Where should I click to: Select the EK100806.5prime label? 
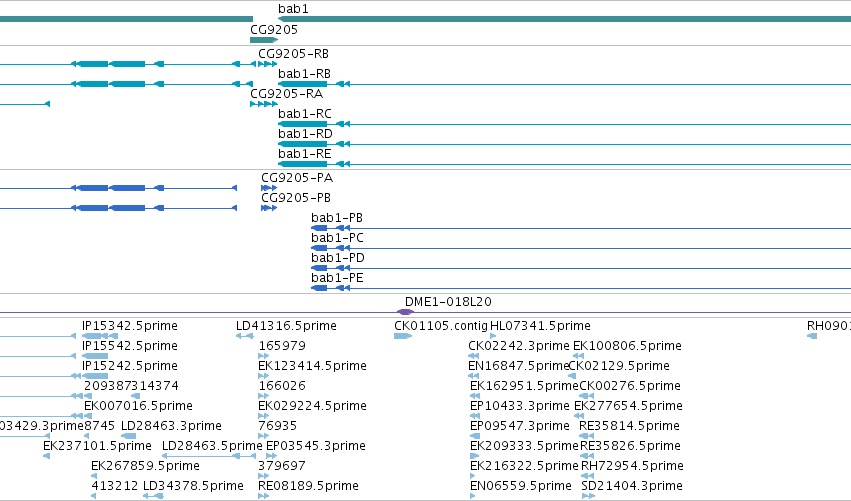[627, 346]
